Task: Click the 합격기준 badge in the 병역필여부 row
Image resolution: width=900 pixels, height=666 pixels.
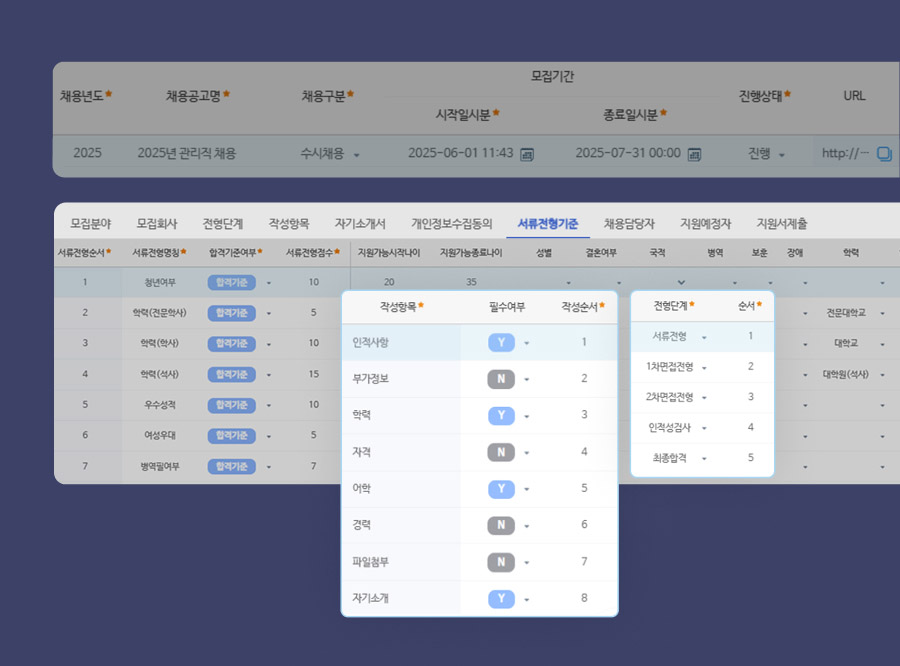Action: (x=230, y=467)
